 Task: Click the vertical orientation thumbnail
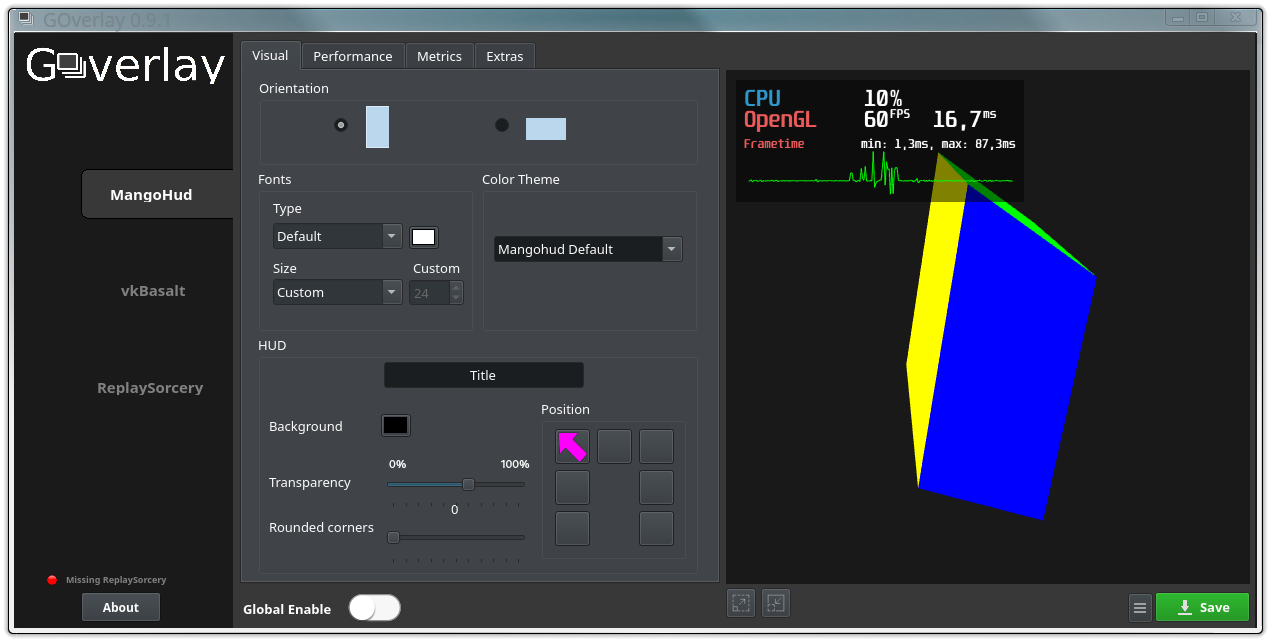click(377, 127)
